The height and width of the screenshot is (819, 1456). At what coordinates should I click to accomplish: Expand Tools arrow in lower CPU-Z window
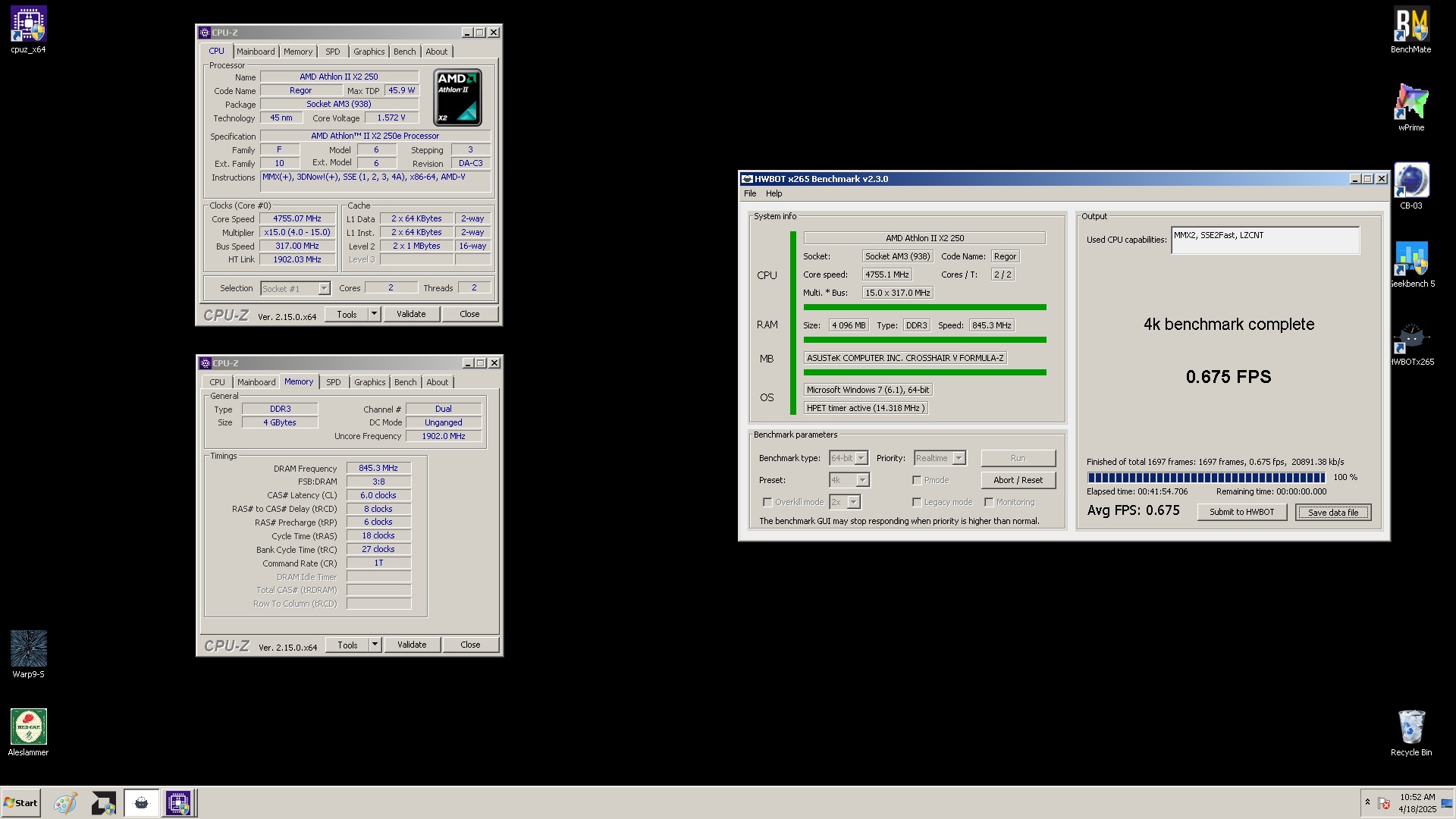[x=375, y=645]
